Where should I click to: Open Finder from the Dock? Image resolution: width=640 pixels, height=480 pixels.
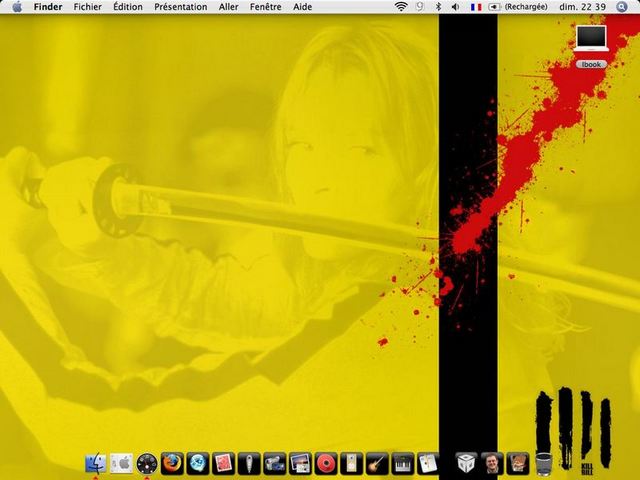coord(96,463)
